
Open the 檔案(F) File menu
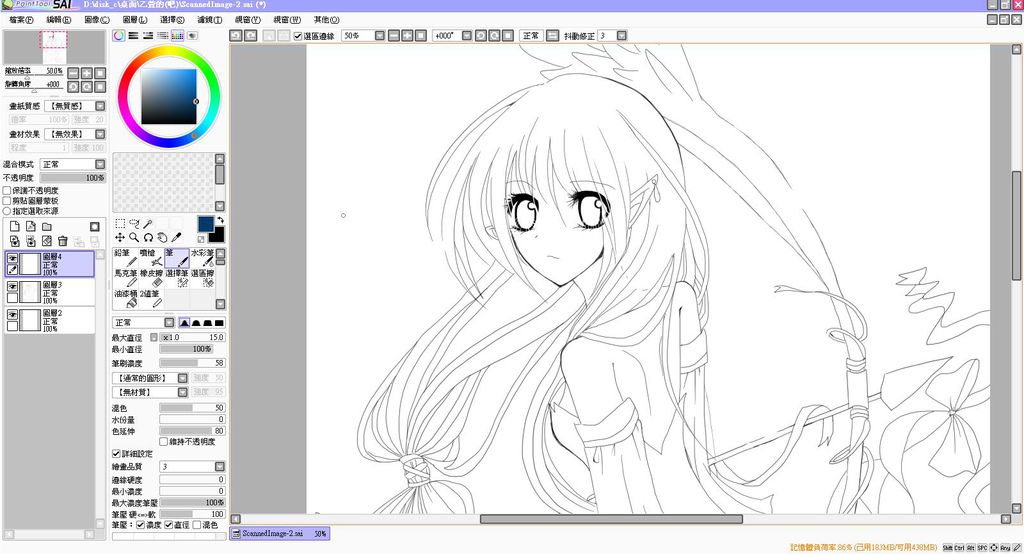pyautogui.click(x=21, y=20)
